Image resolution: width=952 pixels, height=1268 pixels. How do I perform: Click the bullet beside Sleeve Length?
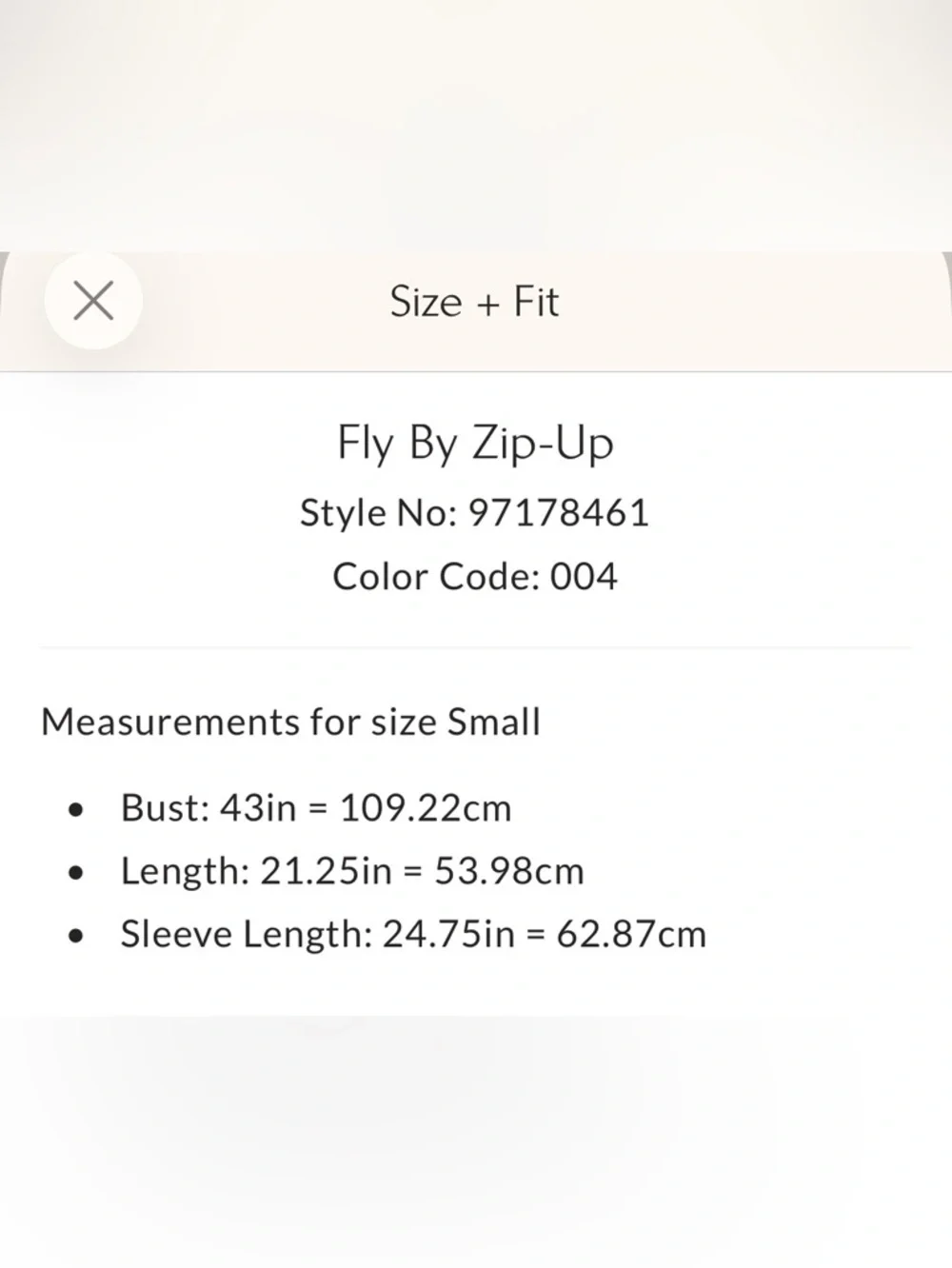pos(76,936)
